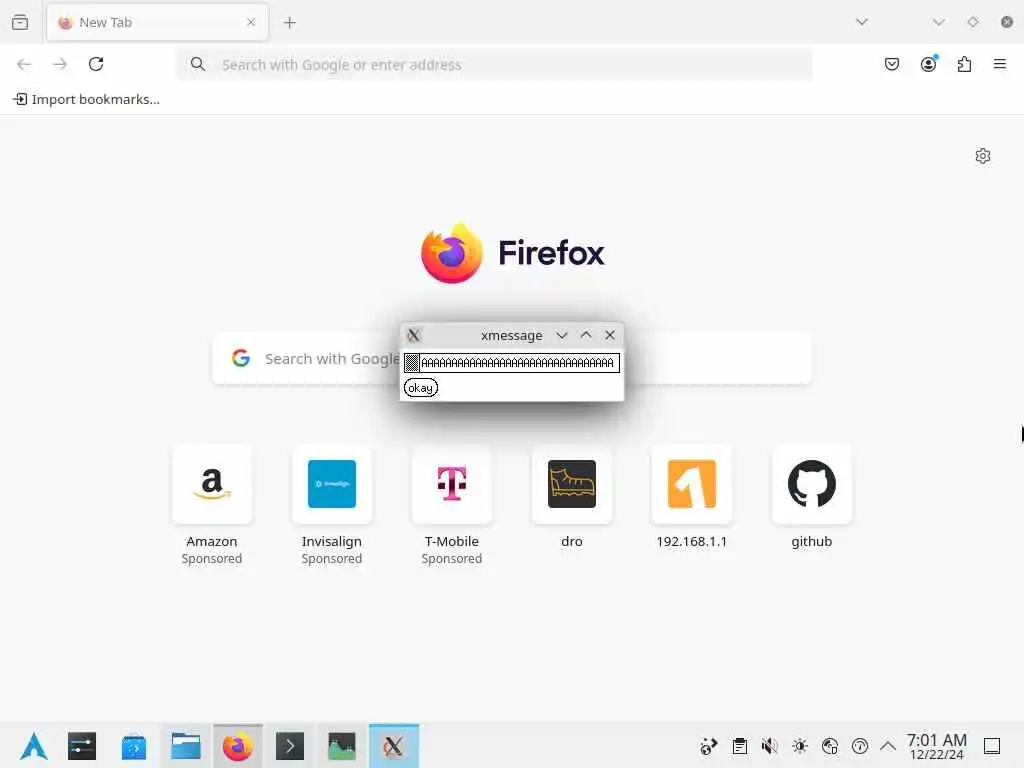Reload the current page
Screen dimensions: 1024x768
click(x=96, y=64)
